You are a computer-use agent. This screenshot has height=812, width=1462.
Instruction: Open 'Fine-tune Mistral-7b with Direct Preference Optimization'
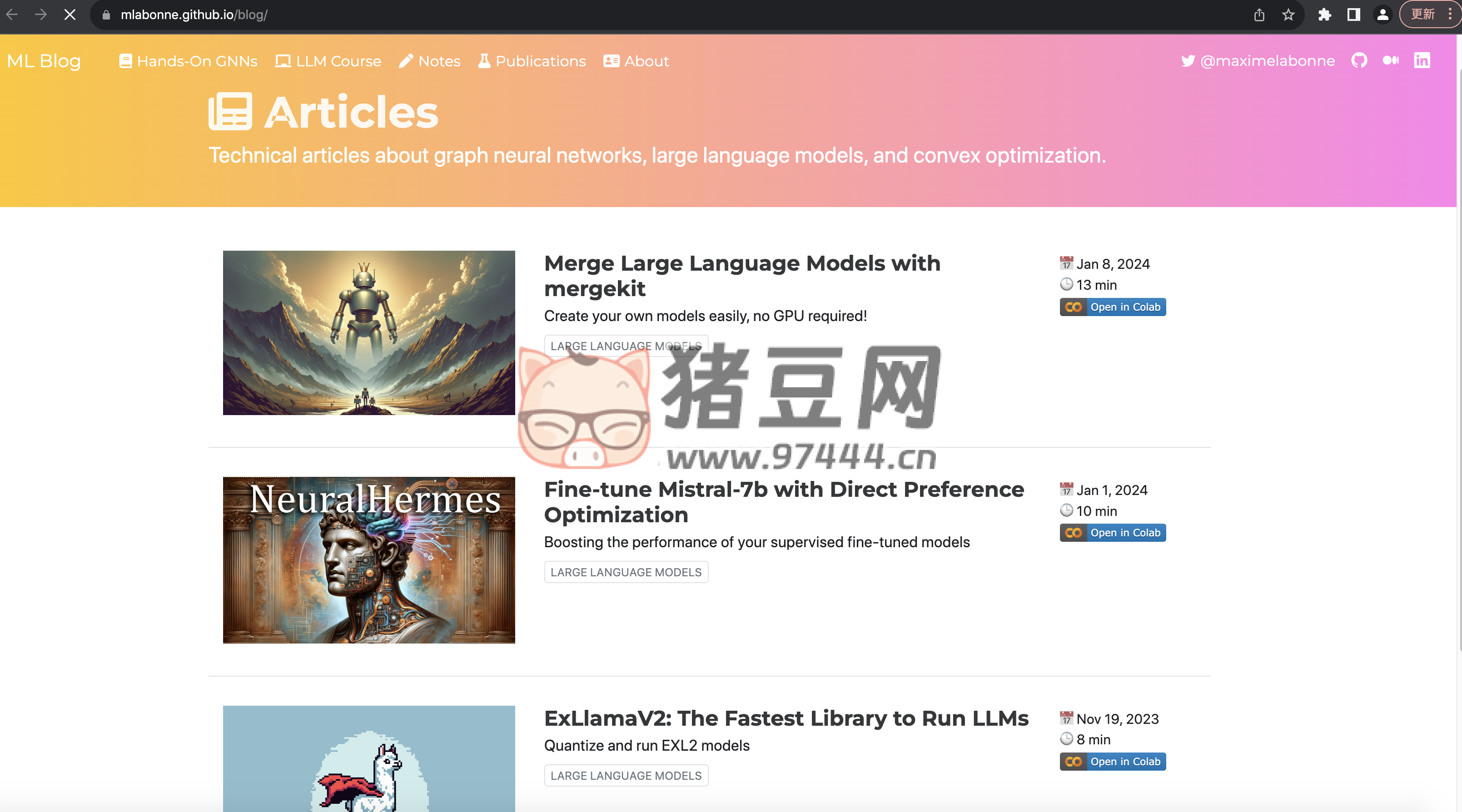(x=784, y=502)
